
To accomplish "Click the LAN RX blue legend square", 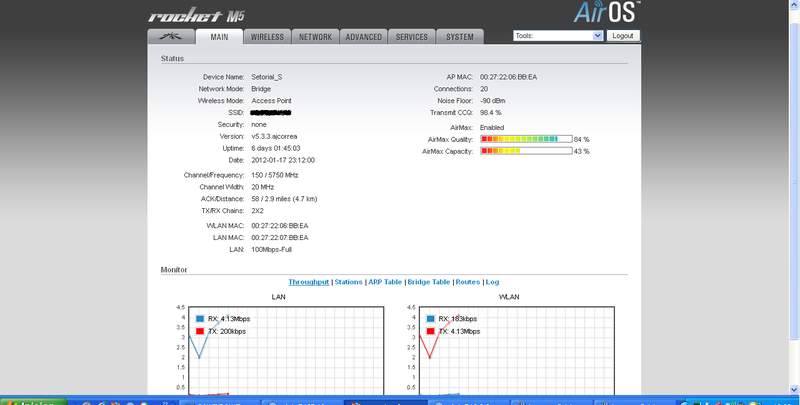I will pyautogui.click(x=200, y=319).
